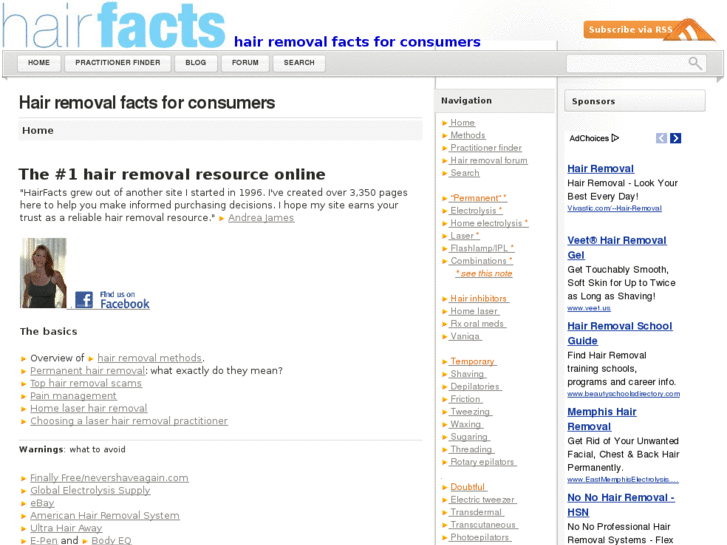The width and height of the screenshot is (727, 545).
Task: Open Home laser hair removal link
Action: [89, 408]
